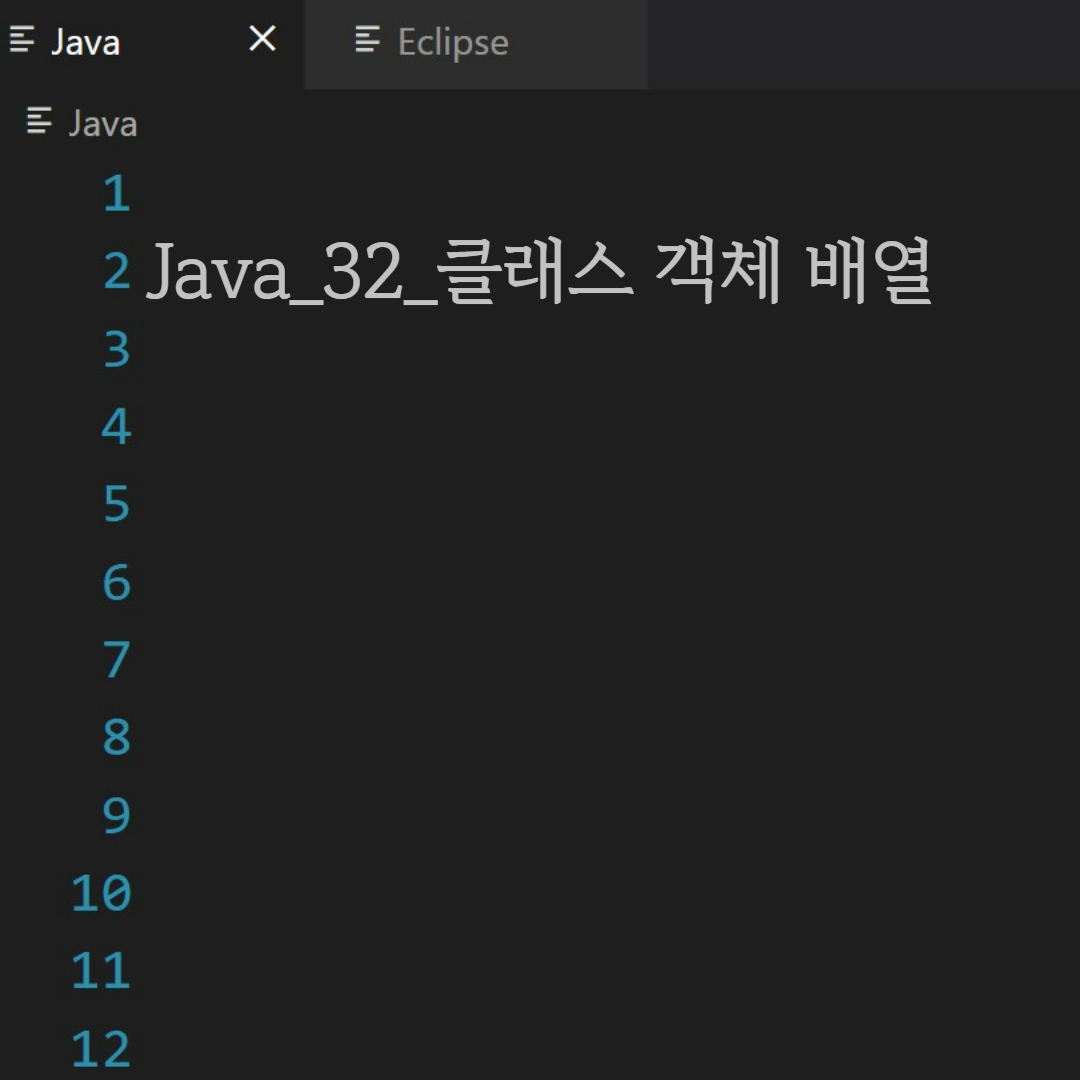Select line number 3
This screenshot has height=1080, width=1080.
pos(117,349)
